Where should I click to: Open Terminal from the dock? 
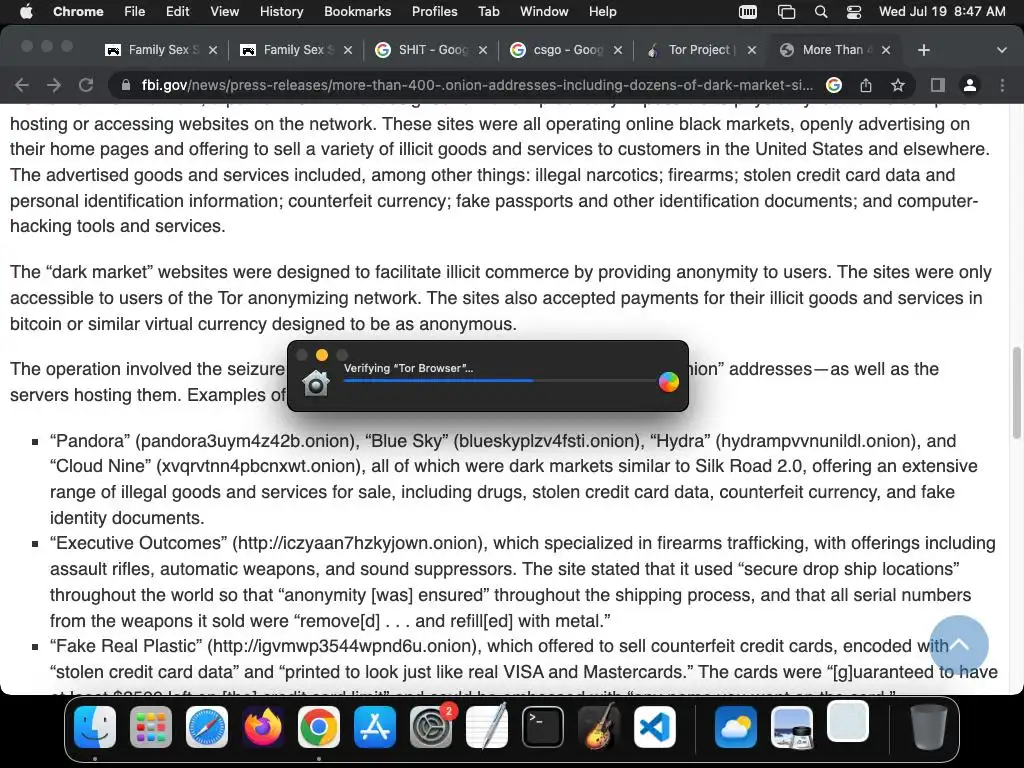[x=543, y=727]
